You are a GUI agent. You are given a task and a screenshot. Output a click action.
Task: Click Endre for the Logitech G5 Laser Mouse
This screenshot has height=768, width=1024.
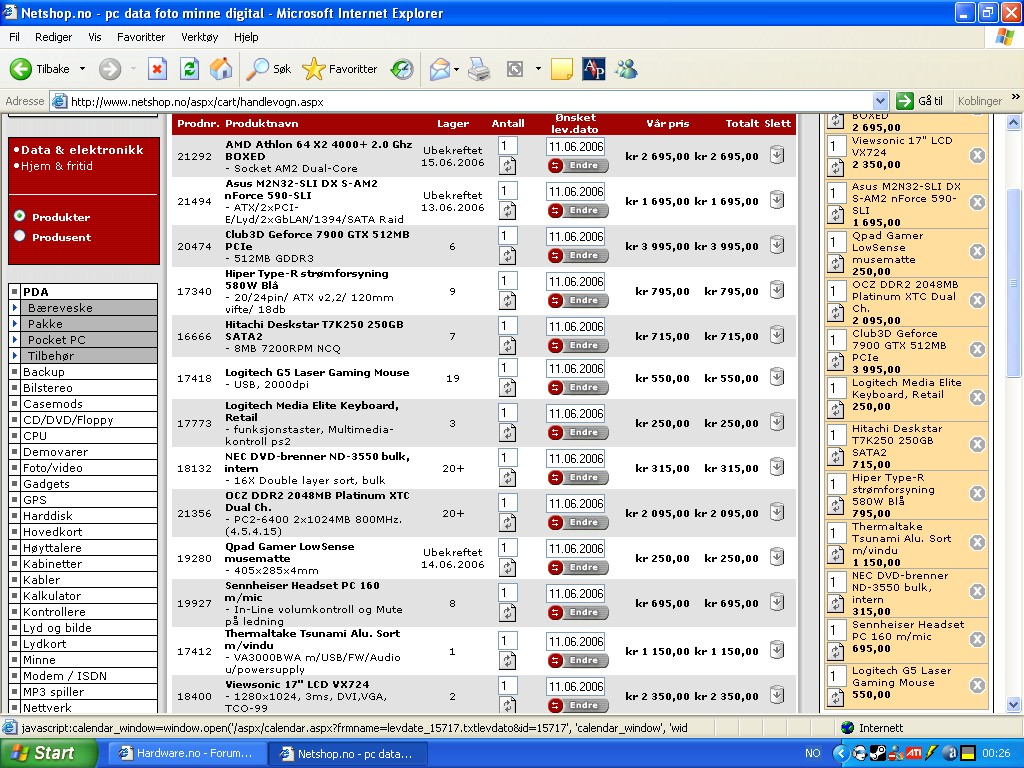pos(578,388)
